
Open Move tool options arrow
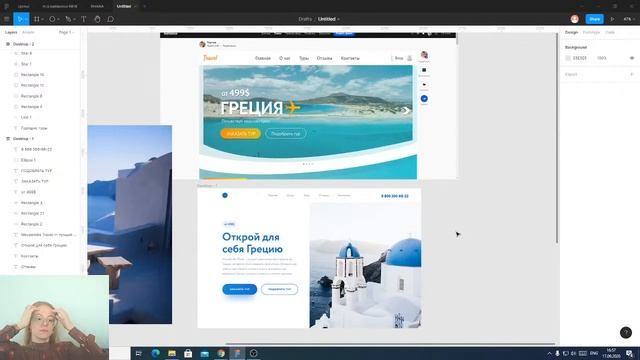point(26,19)
